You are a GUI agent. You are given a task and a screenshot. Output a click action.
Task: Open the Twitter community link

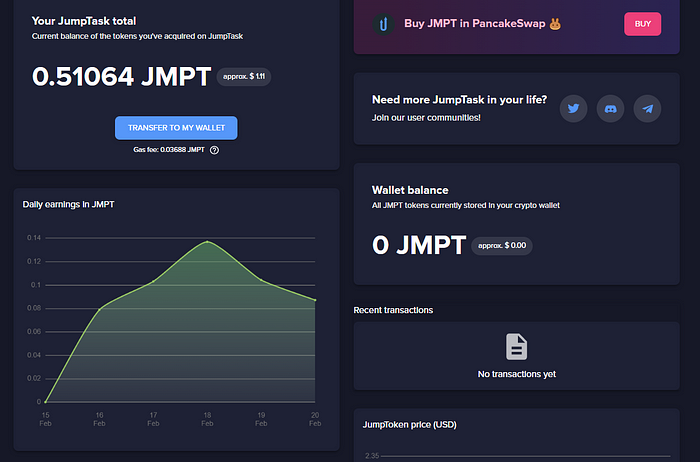573,108
